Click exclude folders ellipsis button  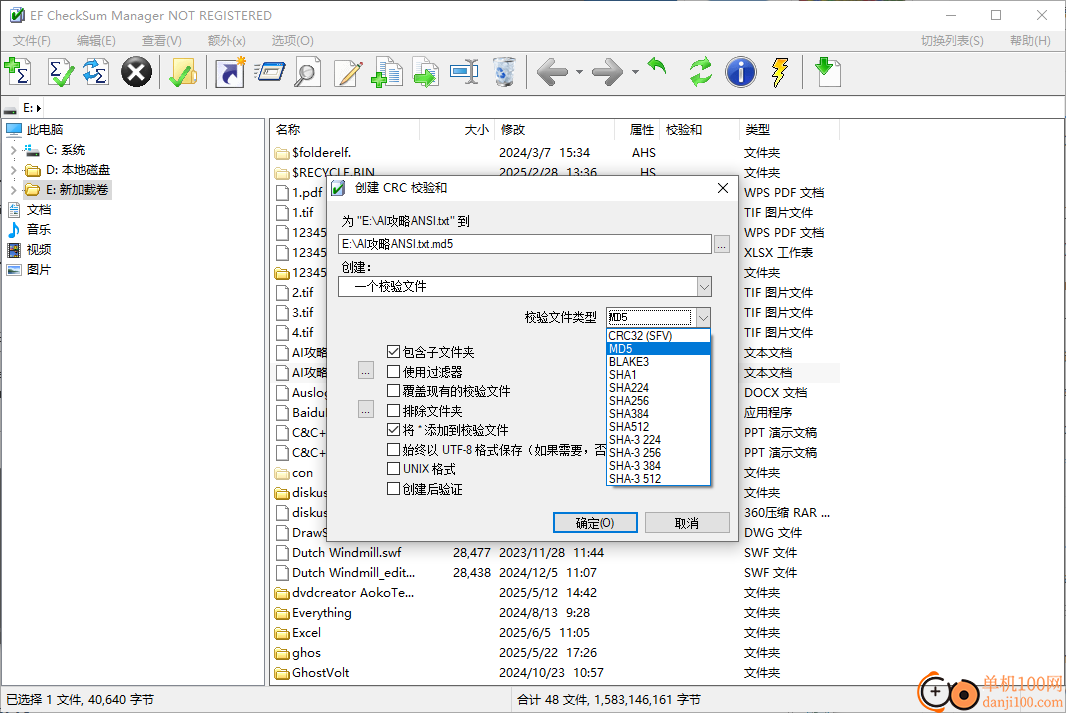pyautogui.click(x=366, y=410)
